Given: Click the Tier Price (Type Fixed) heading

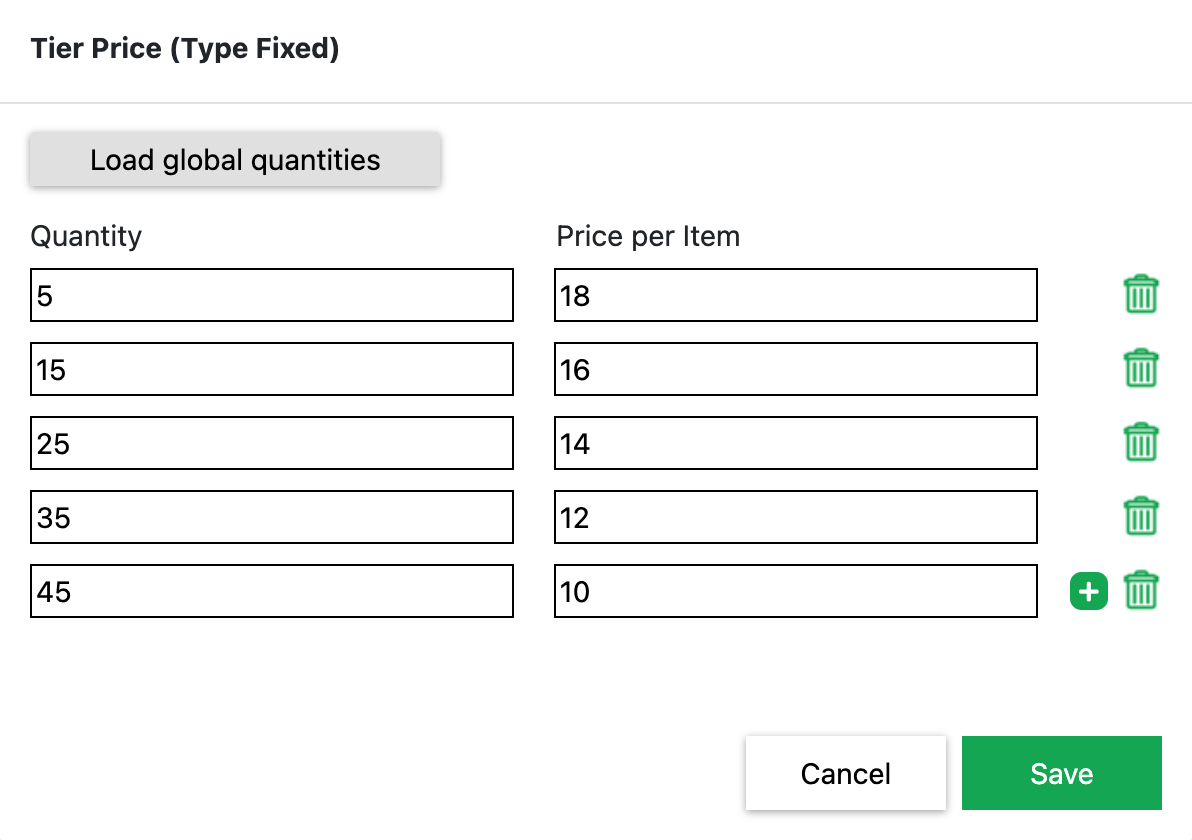Looking at the screenshot, I should click(185, 48).
